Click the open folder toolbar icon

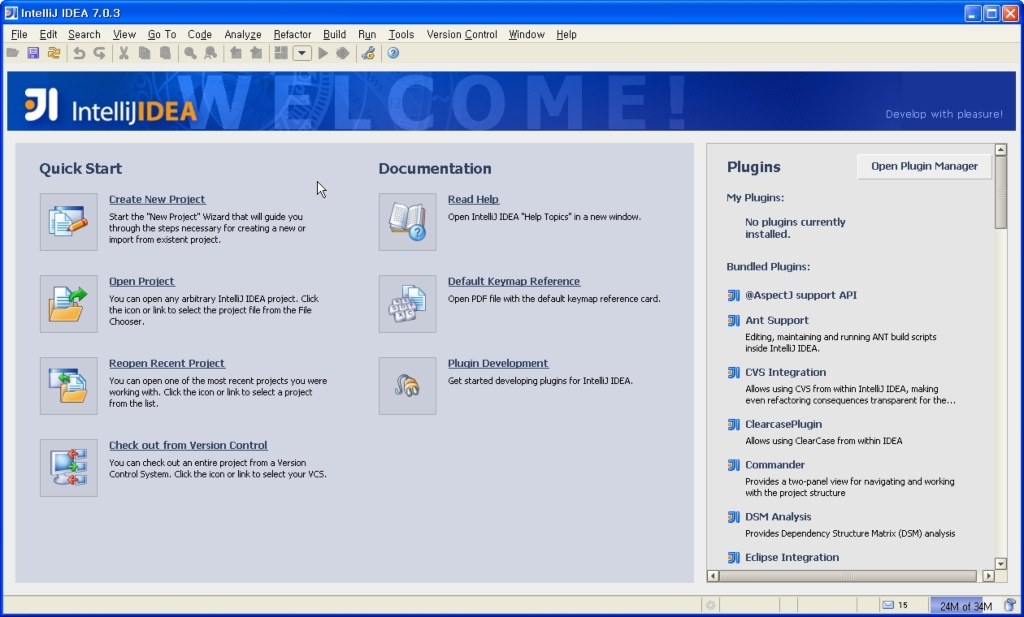[12, 53]
